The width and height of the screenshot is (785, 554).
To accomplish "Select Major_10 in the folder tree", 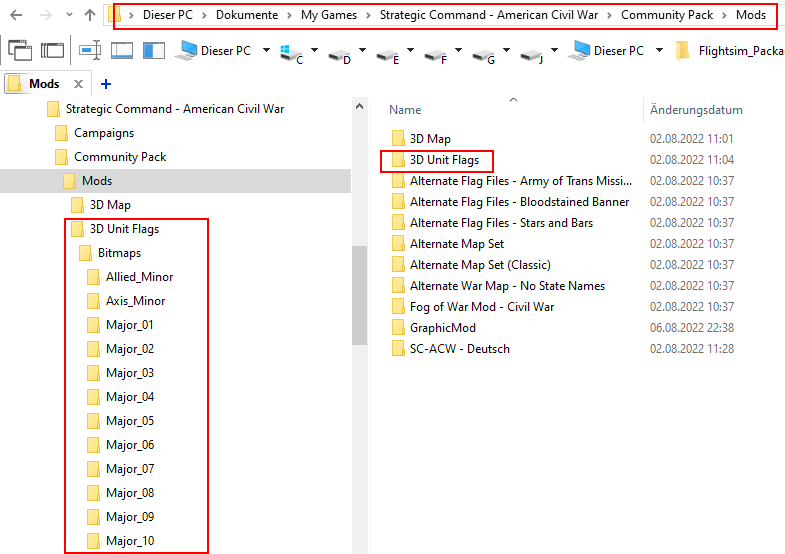I will click(120, 541).
